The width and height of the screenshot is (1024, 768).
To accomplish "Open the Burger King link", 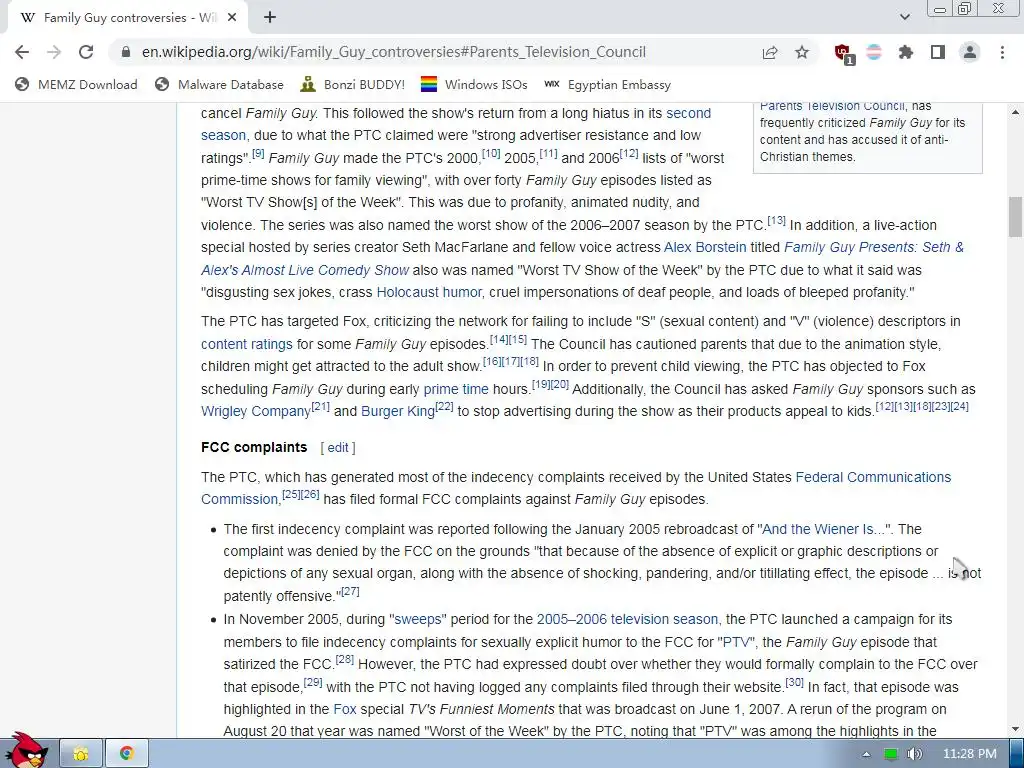I will pos(398,411).
